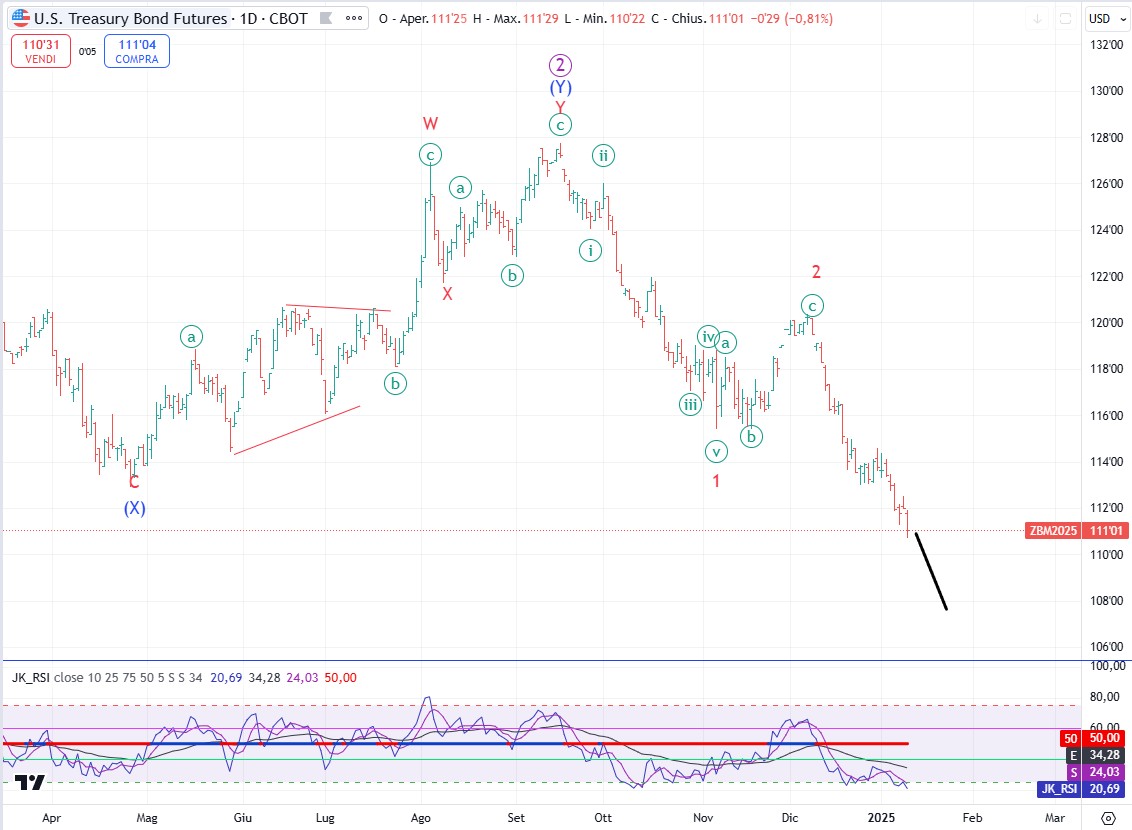Click the US flag symbol icon
1132x830 pixels.
21,18
